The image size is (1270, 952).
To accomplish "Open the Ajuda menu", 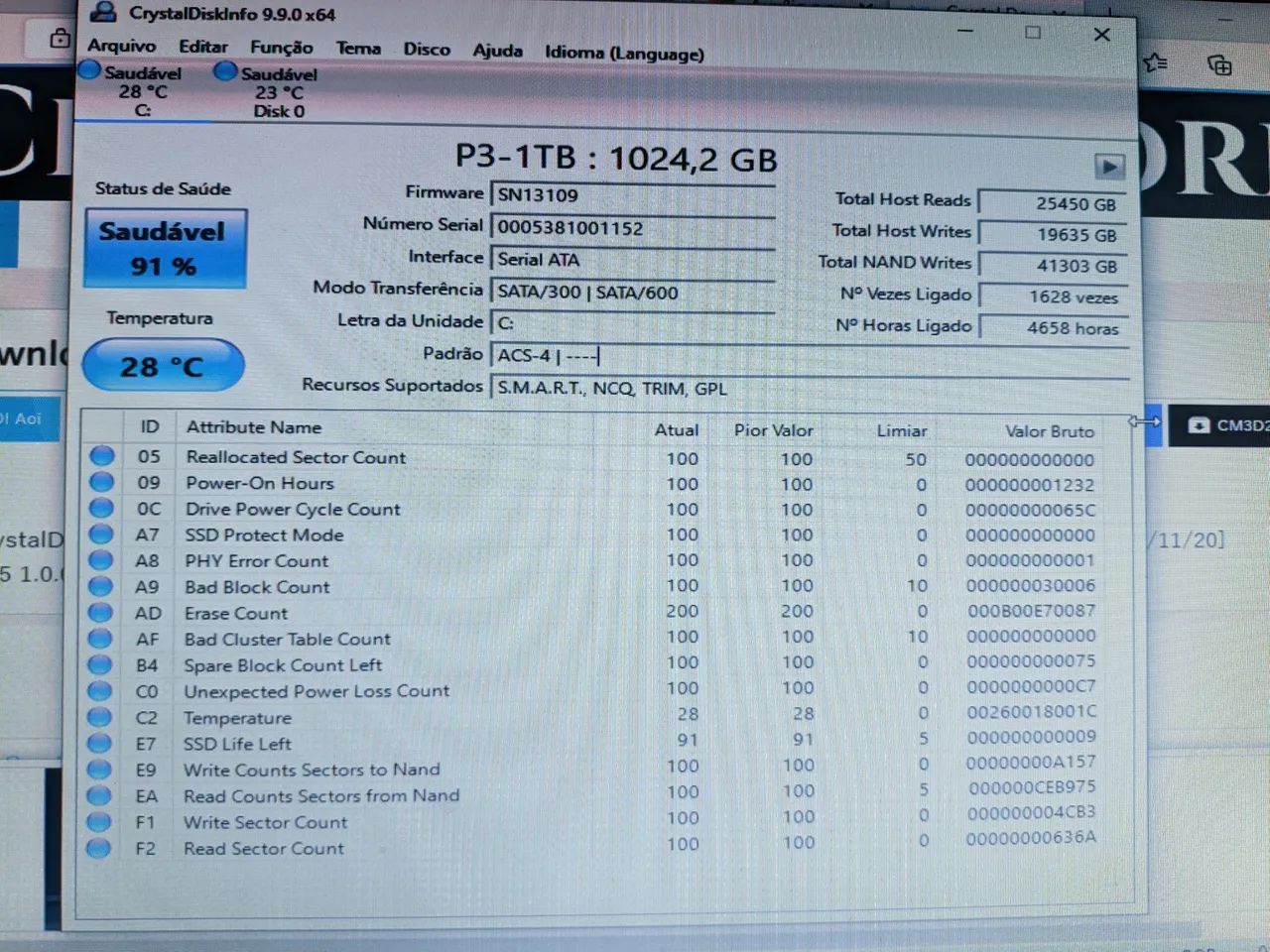I will coord(497,51).
